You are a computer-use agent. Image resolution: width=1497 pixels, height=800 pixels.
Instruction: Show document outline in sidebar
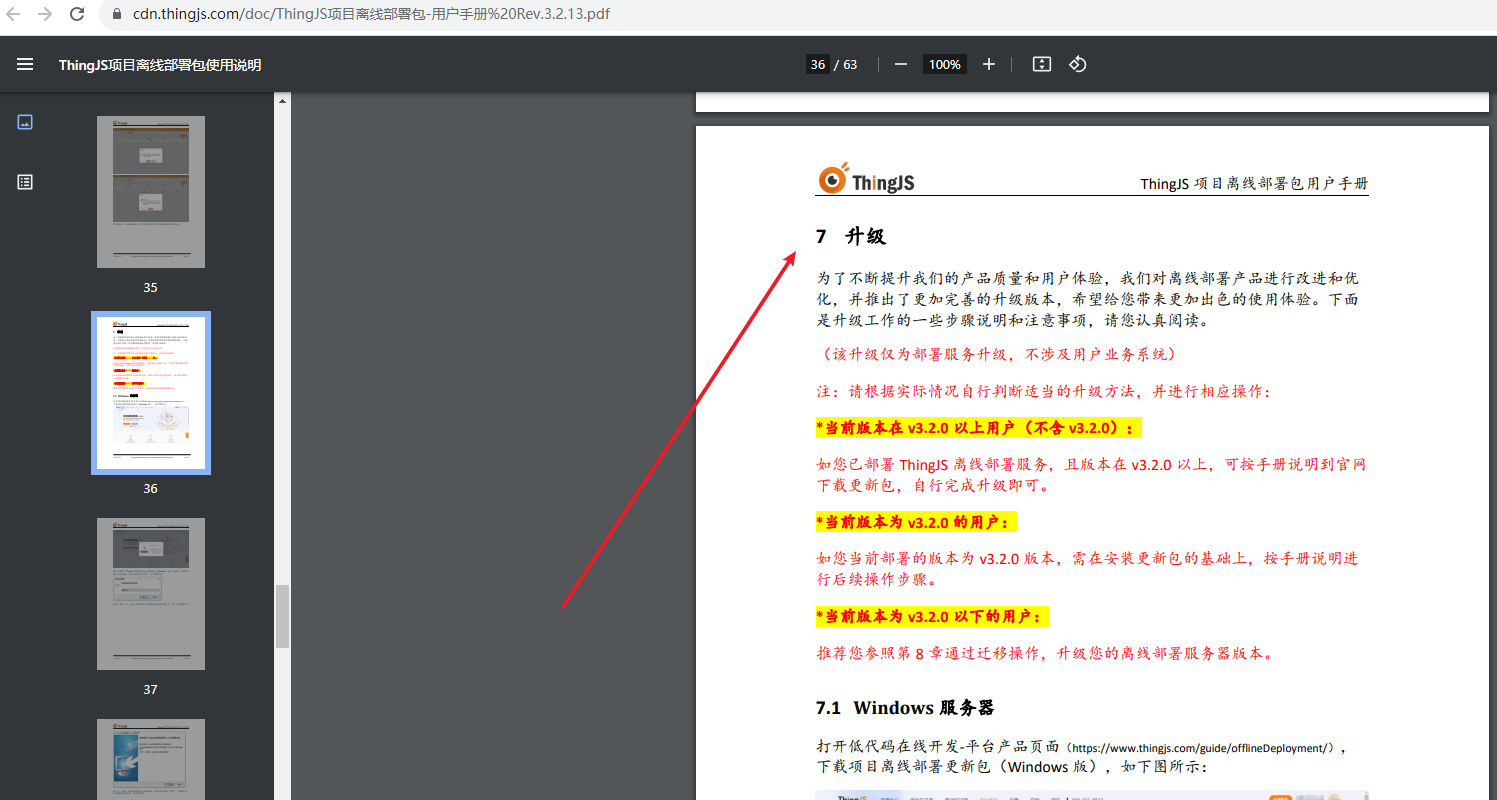(x=25, y=182)
